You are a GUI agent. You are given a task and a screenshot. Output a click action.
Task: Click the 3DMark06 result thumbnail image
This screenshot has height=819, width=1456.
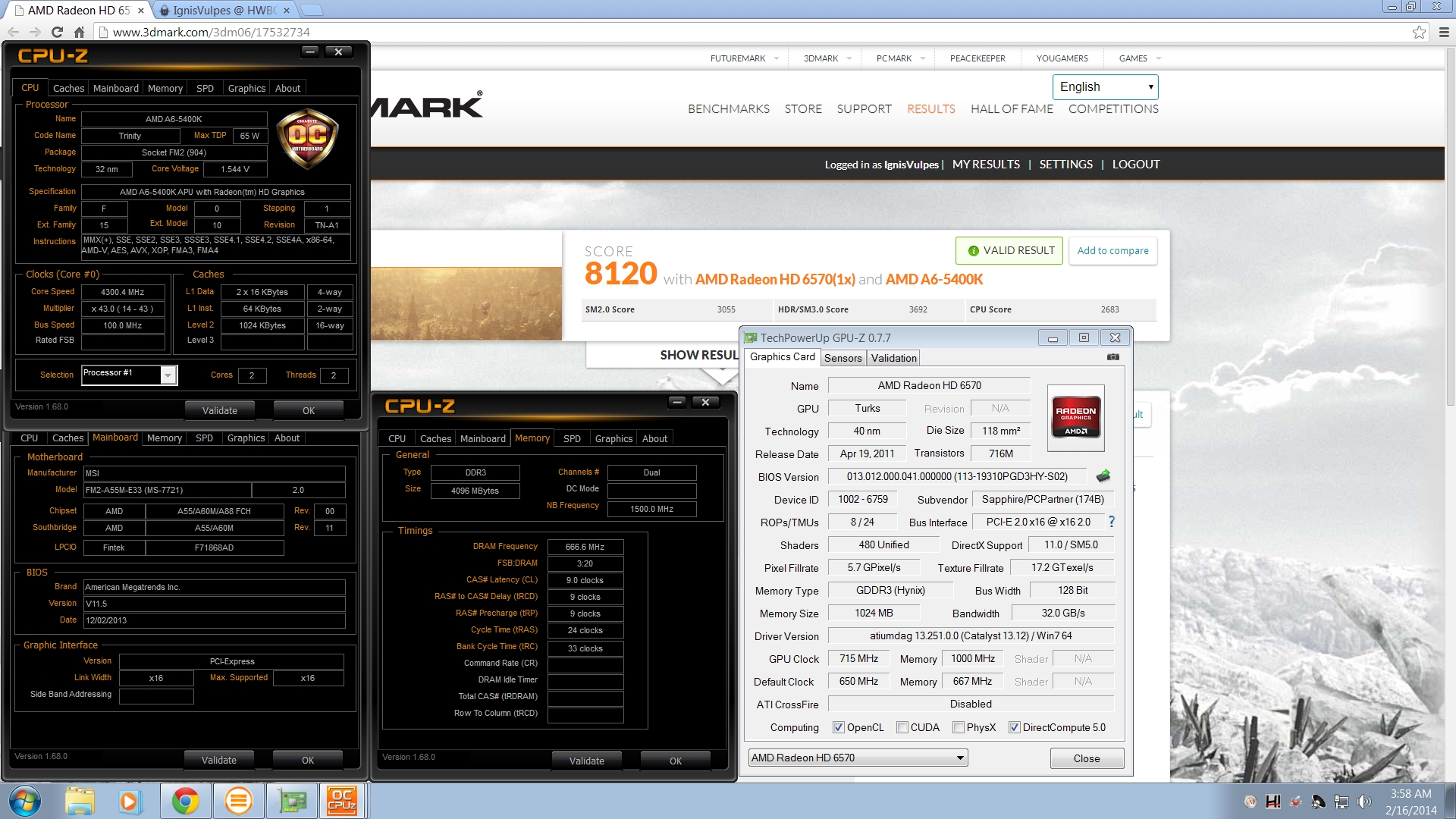tap(466, 303)
